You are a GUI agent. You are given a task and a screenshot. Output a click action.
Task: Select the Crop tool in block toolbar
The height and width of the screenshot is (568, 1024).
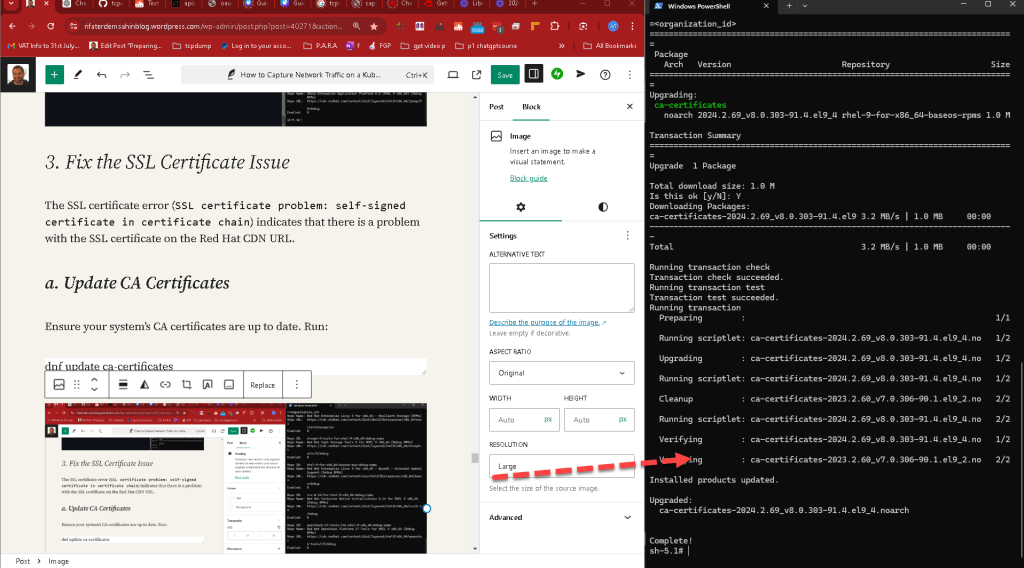pyautogui.click(x=187, y=385)
